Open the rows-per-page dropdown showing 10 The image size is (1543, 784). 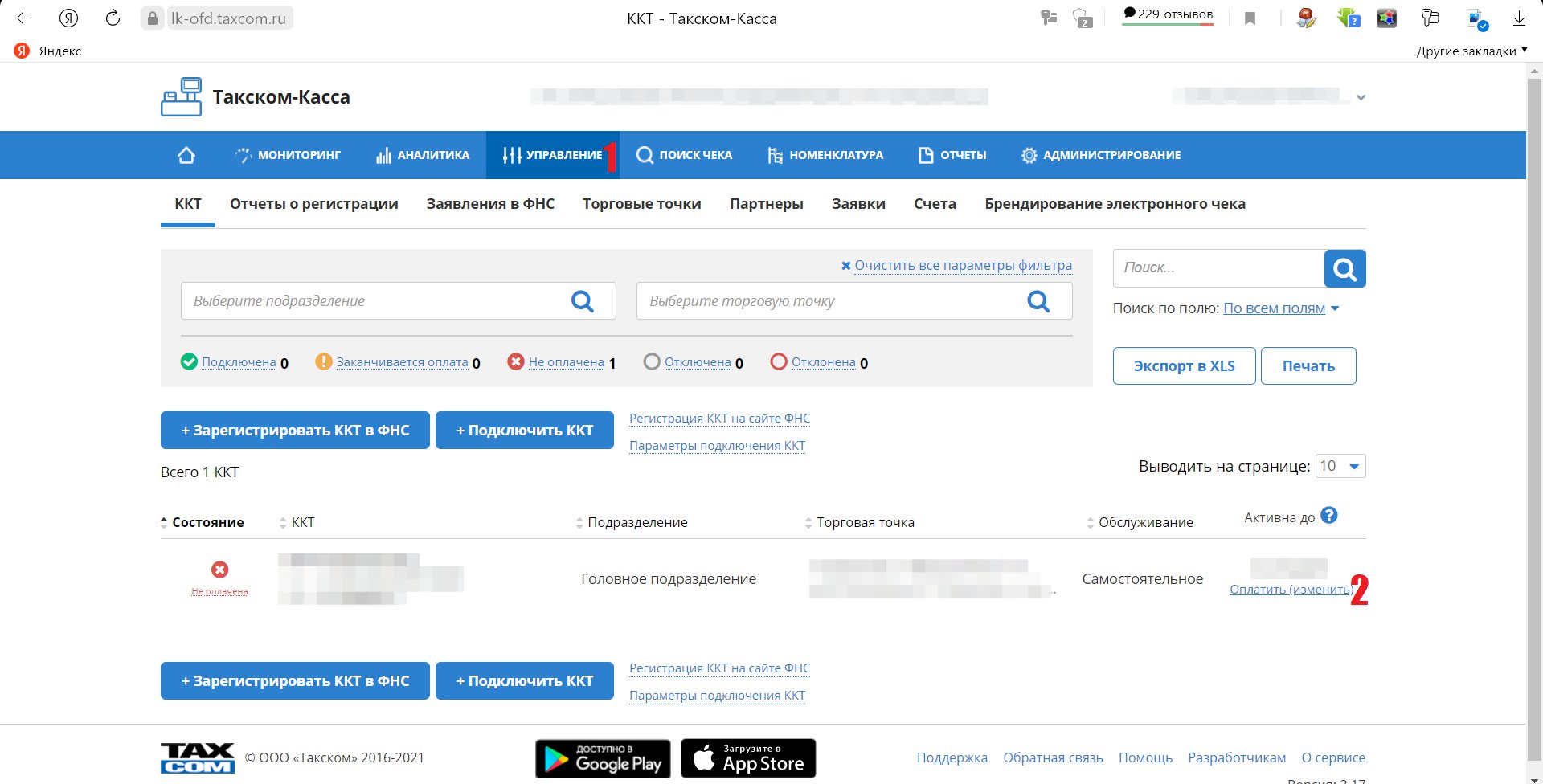pyautogui.click(x=1340, y=466)
